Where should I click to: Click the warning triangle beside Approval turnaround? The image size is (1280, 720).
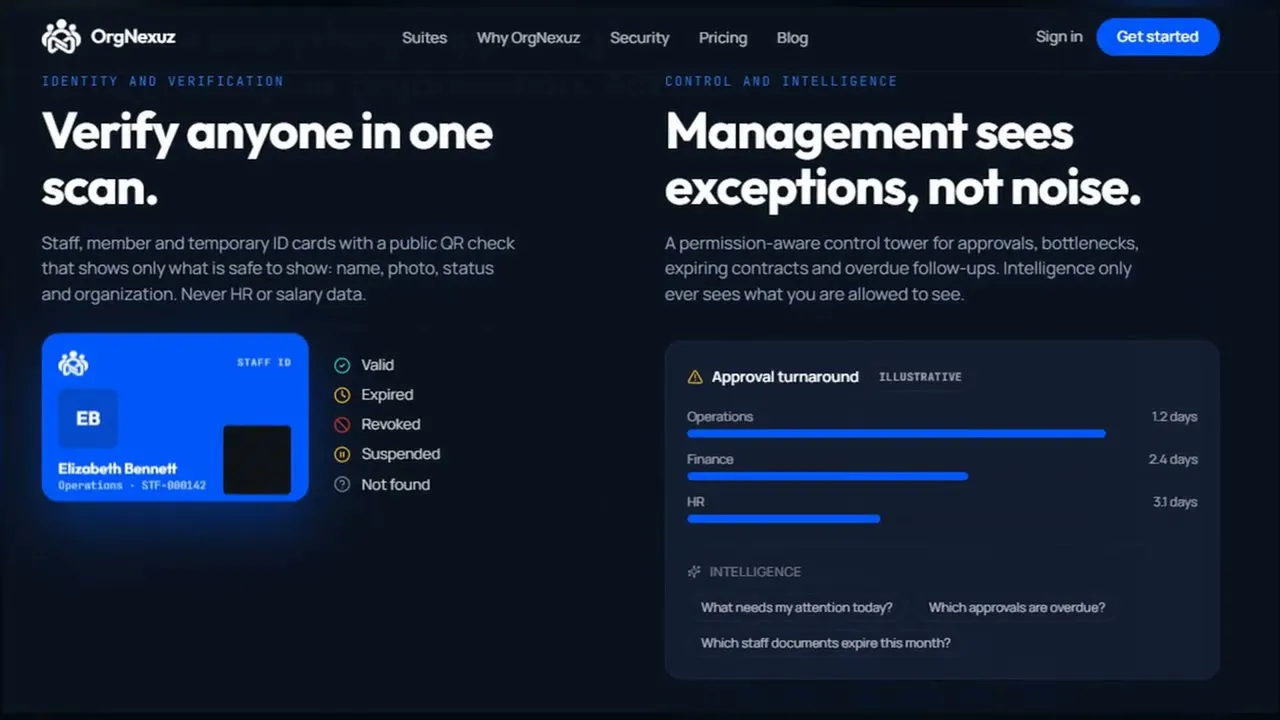tap(695, 377)
